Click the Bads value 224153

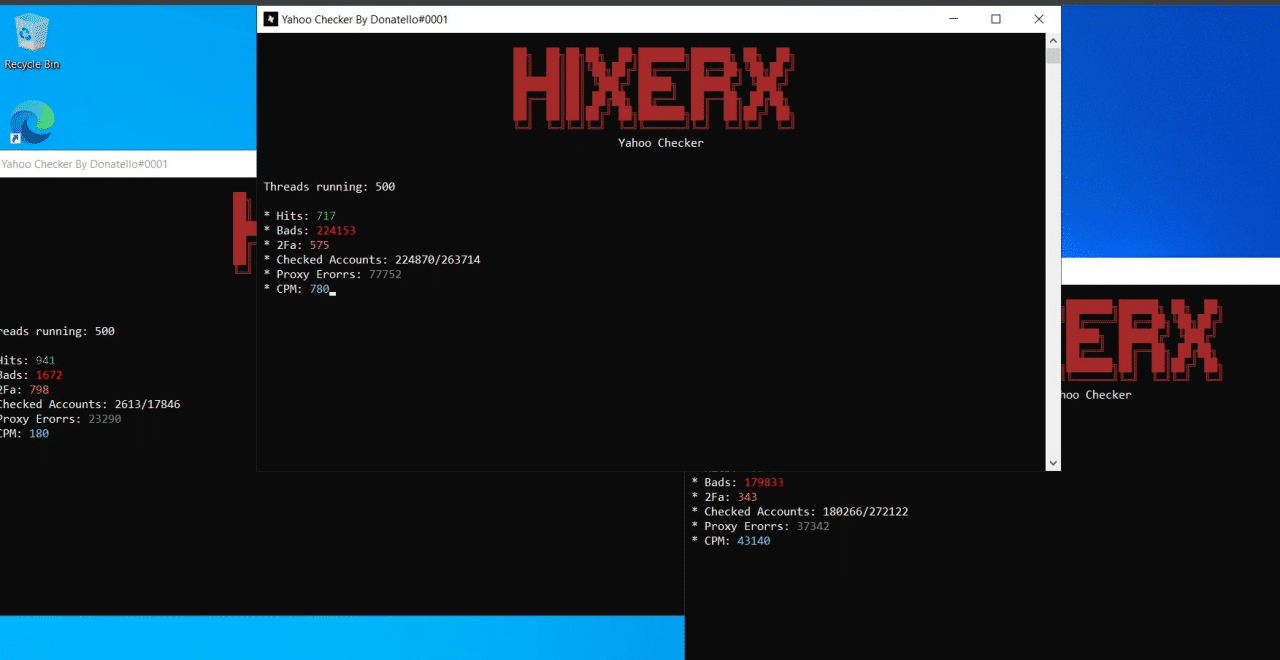pyautogui.click(x=336, y=231)
